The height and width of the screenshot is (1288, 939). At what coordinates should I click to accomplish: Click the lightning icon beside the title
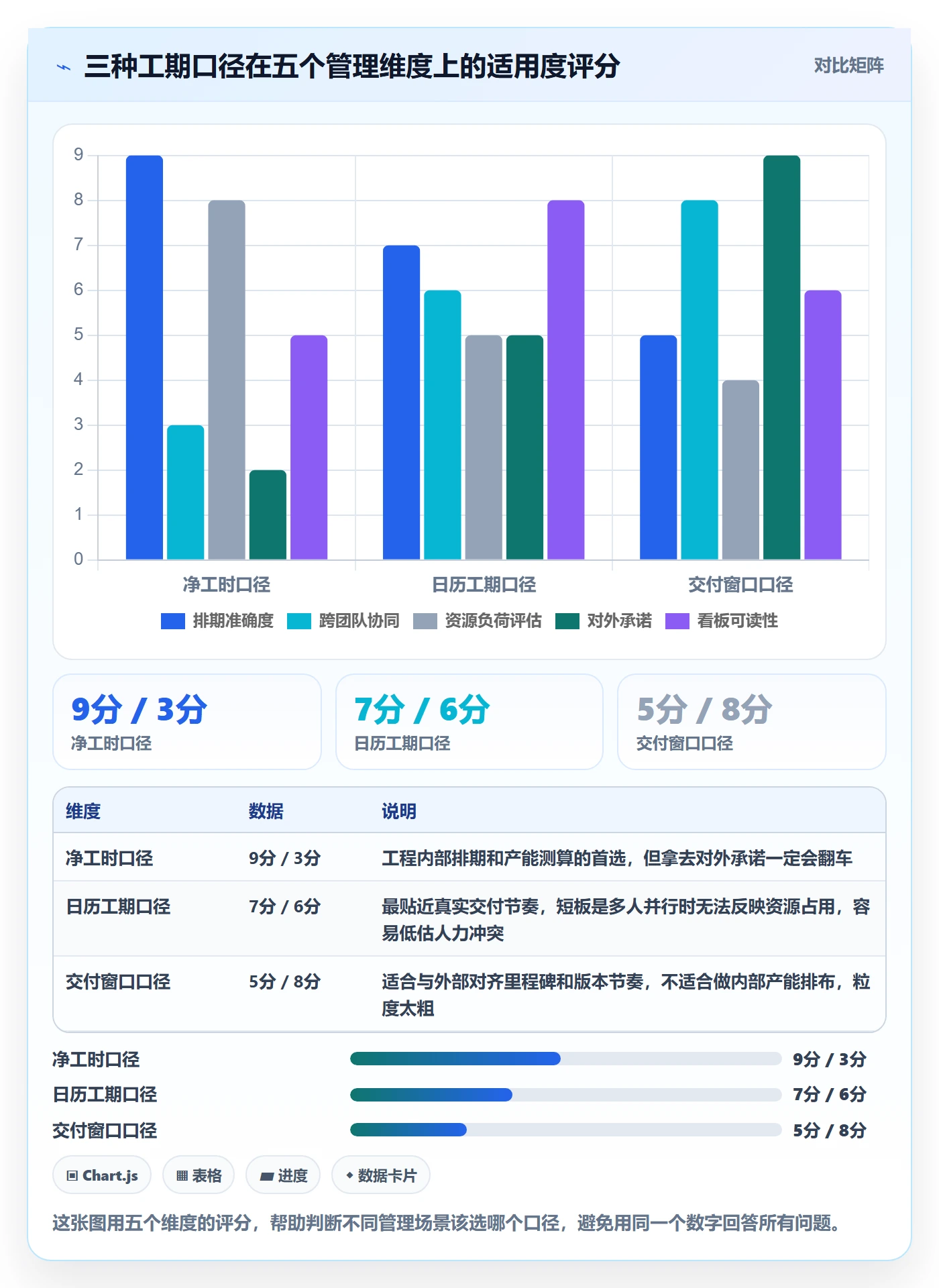64,67
